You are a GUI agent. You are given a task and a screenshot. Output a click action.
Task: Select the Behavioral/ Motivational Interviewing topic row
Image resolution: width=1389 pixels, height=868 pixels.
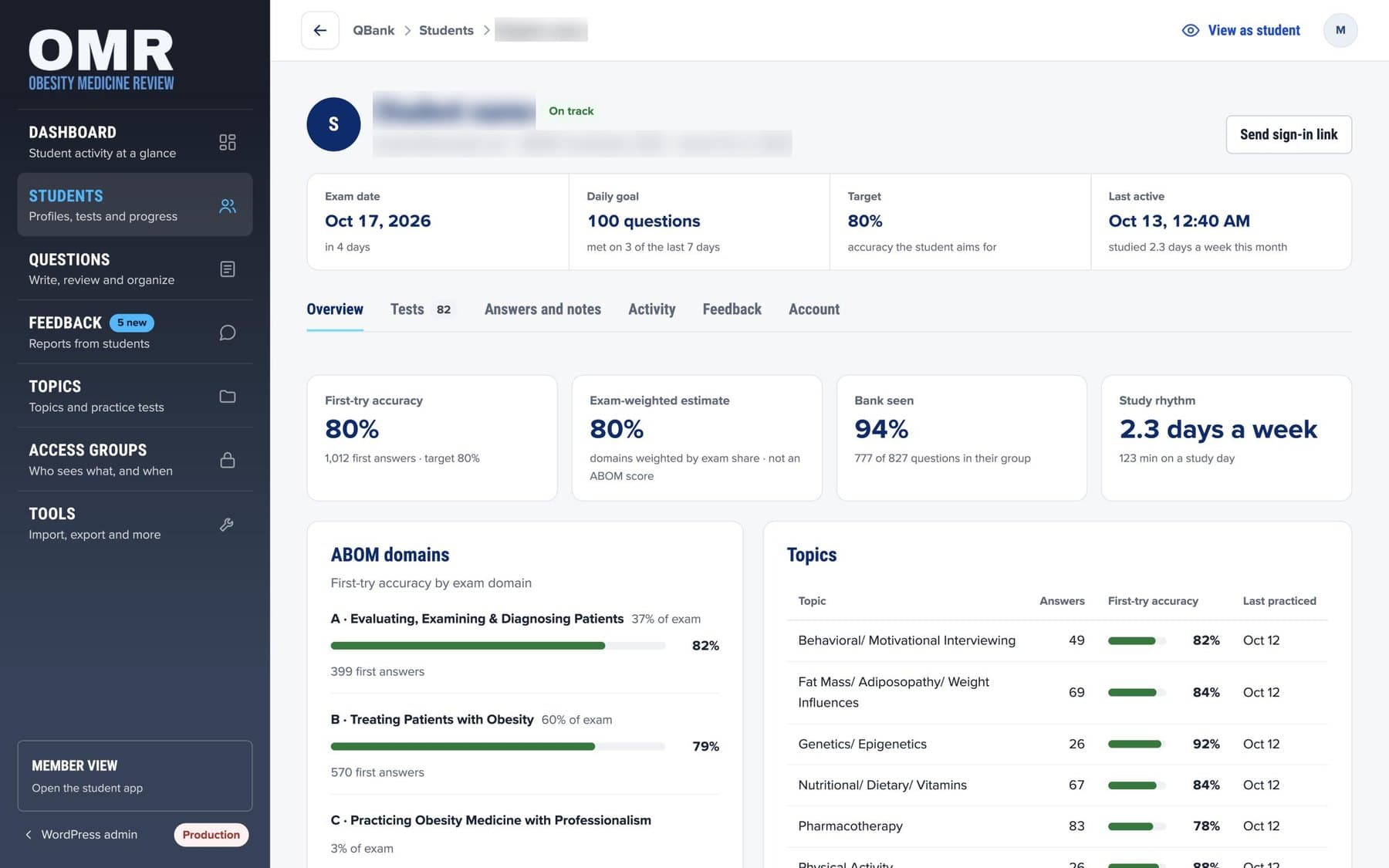pos(1057,640)
